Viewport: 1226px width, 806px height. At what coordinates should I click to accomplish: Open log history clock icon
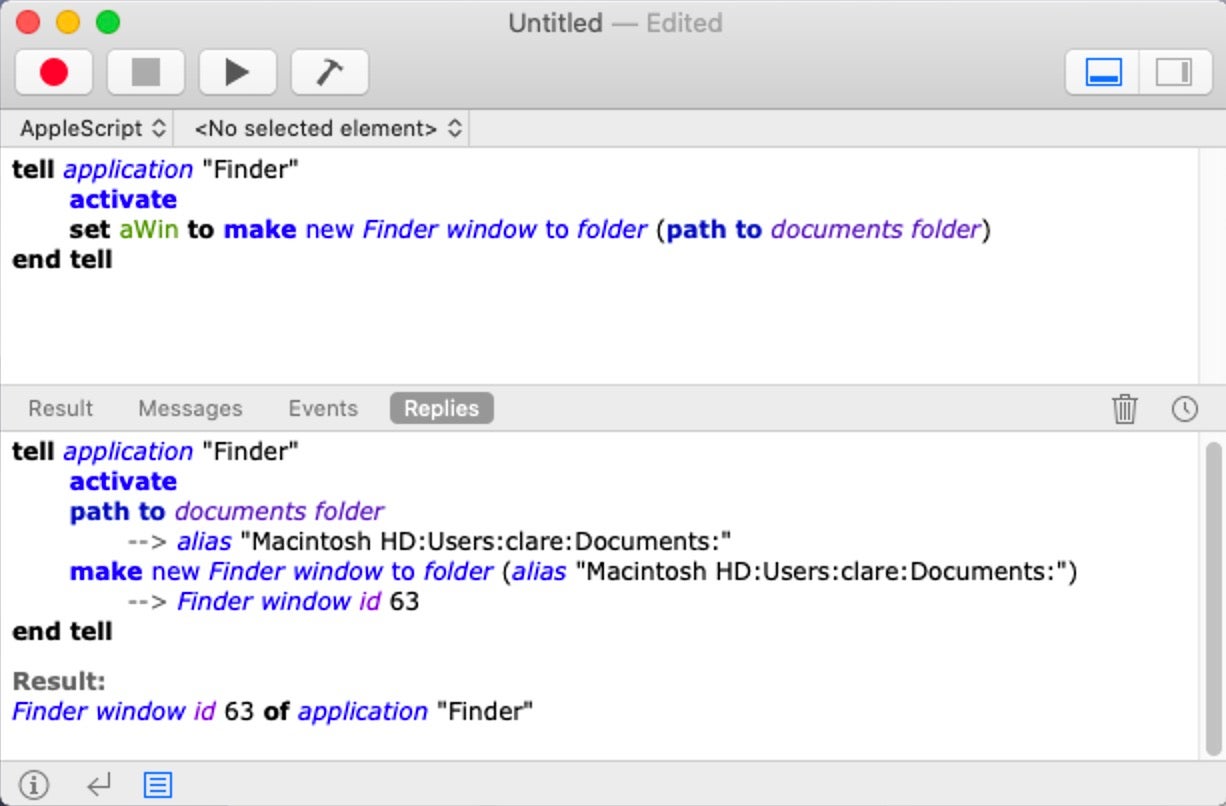[1184, 408]
